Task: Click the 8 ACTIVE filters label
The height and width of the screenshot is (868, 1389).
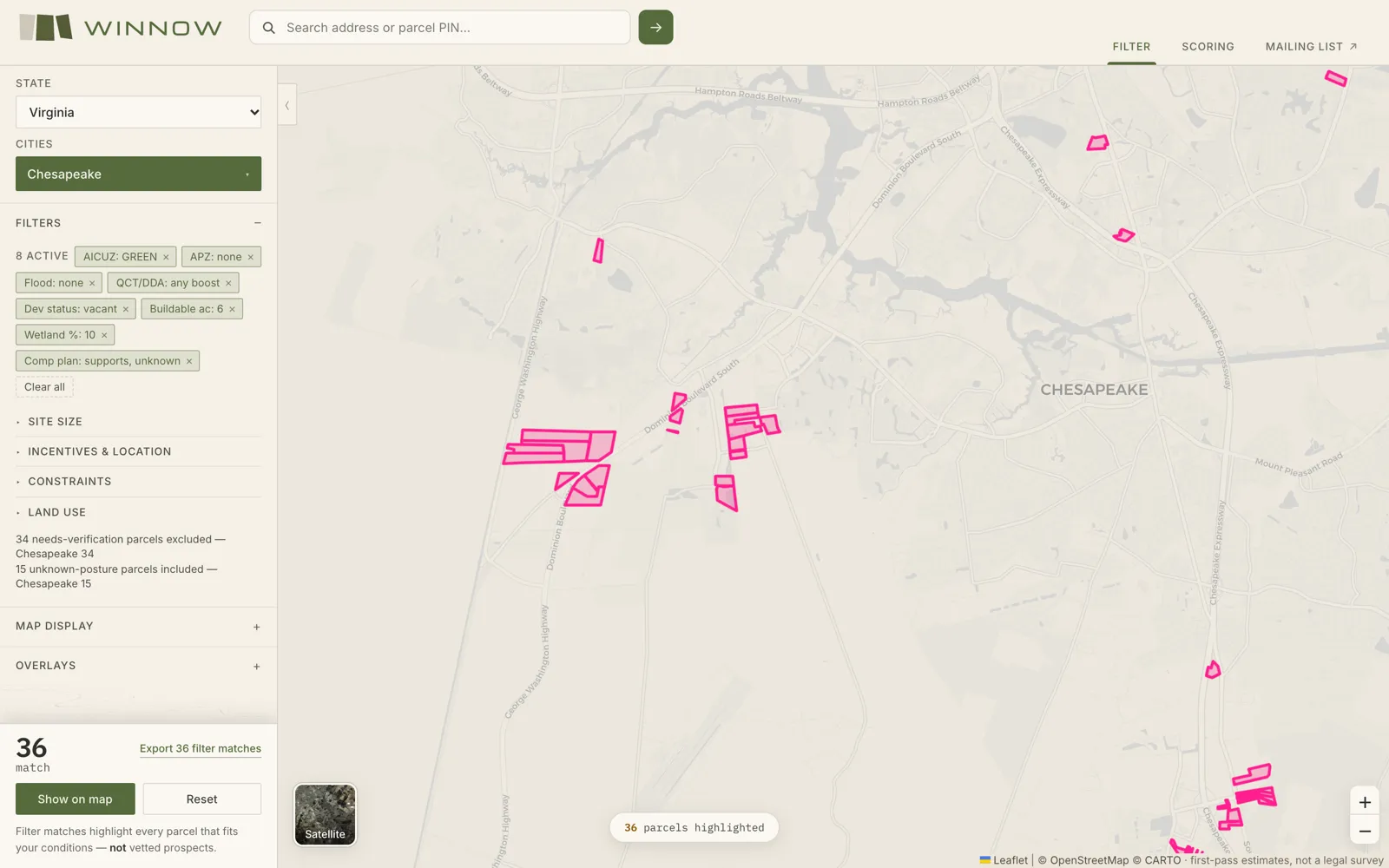Action: coord(42,256)
